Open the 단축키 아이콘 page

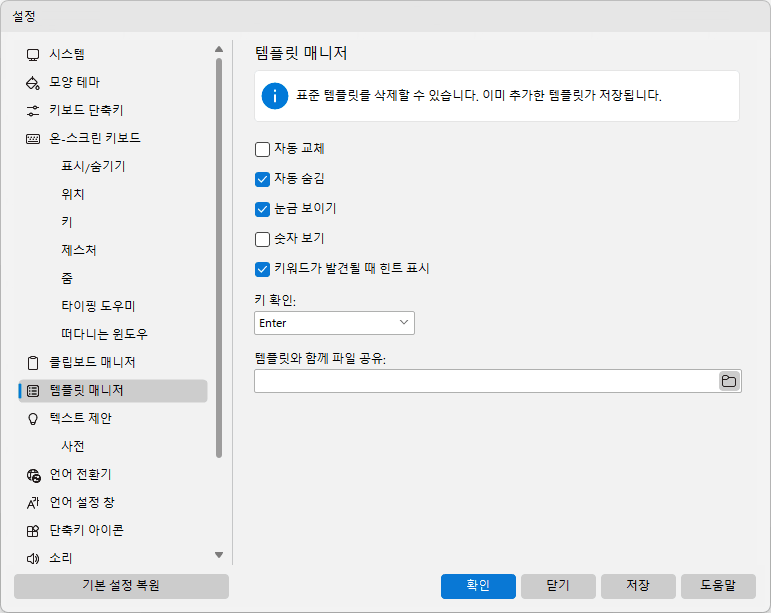point(113,531)
